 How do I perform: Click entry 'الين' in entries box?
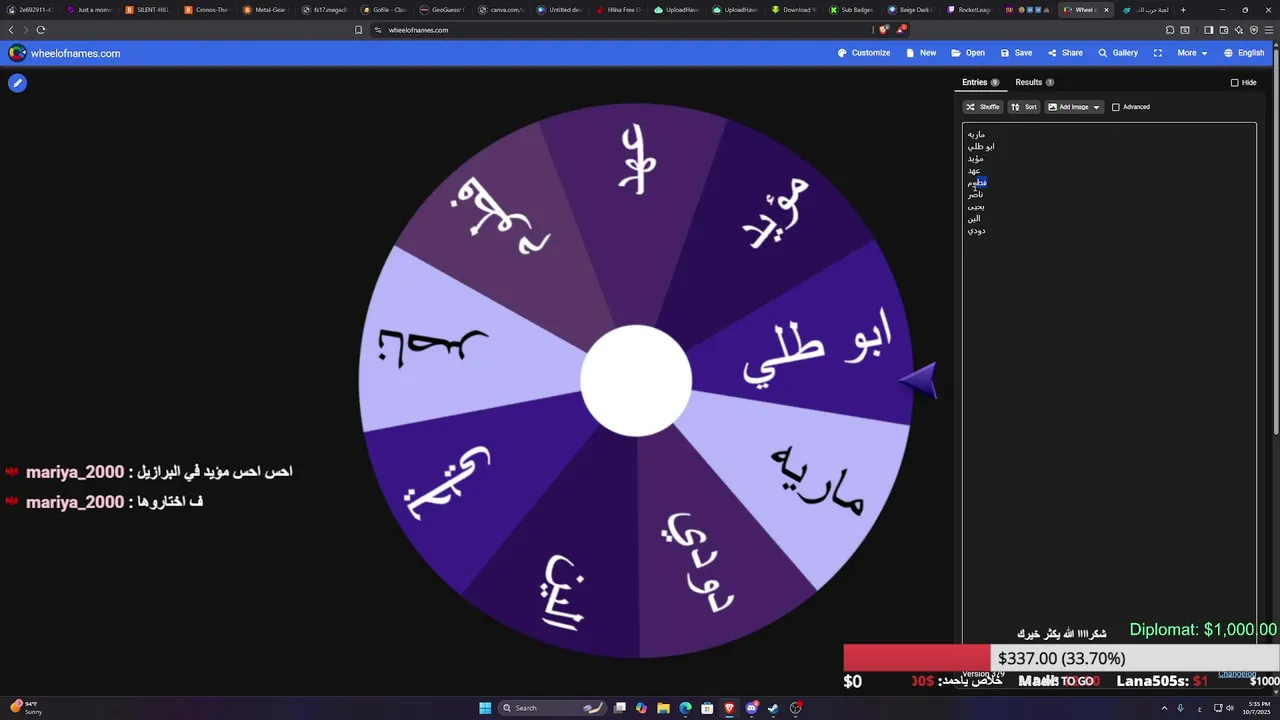coord(974,218)
